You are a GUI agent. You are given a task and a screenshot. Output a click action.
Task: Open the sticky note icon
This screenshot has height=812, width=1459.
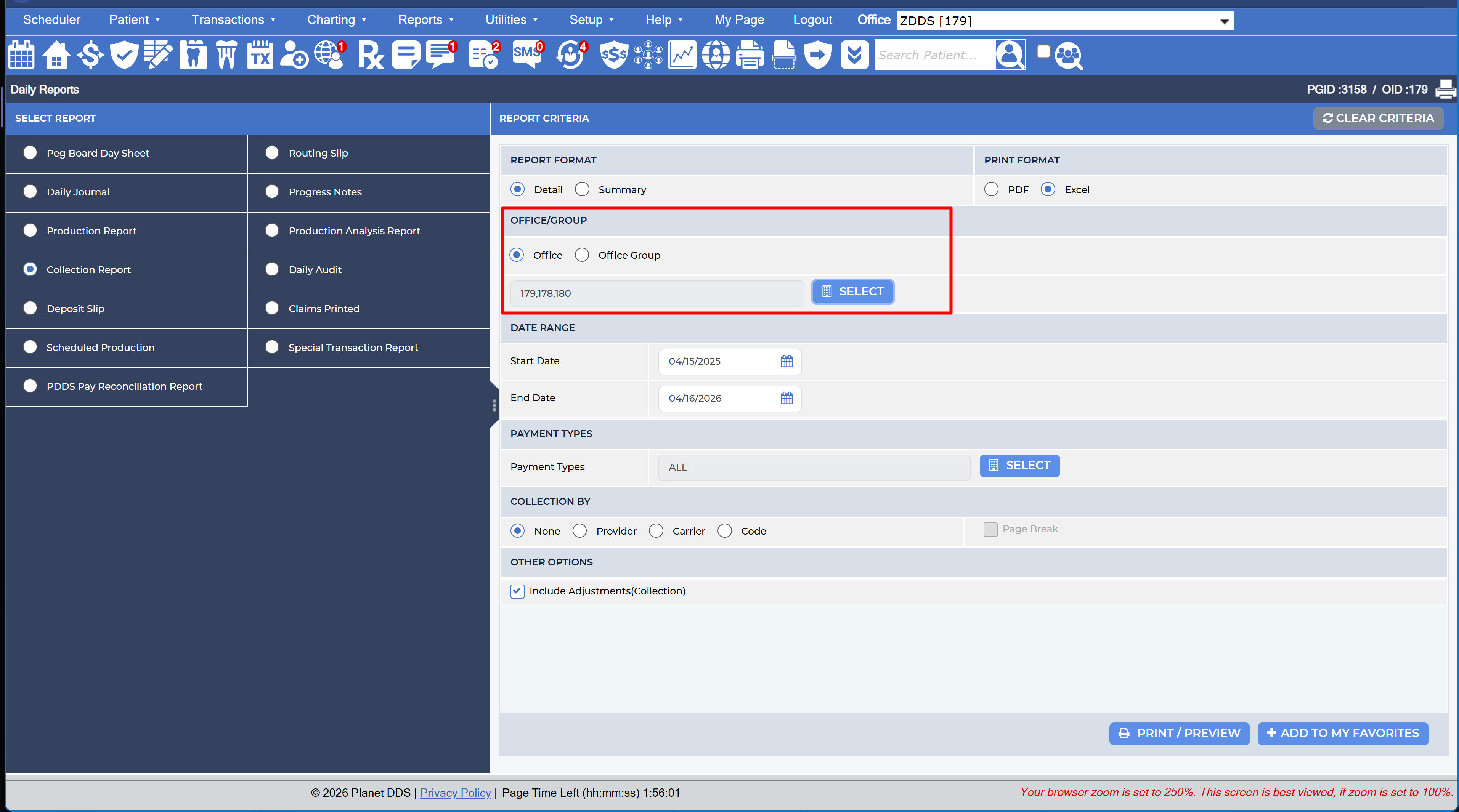pyautogui.click(x=406, y=55)
